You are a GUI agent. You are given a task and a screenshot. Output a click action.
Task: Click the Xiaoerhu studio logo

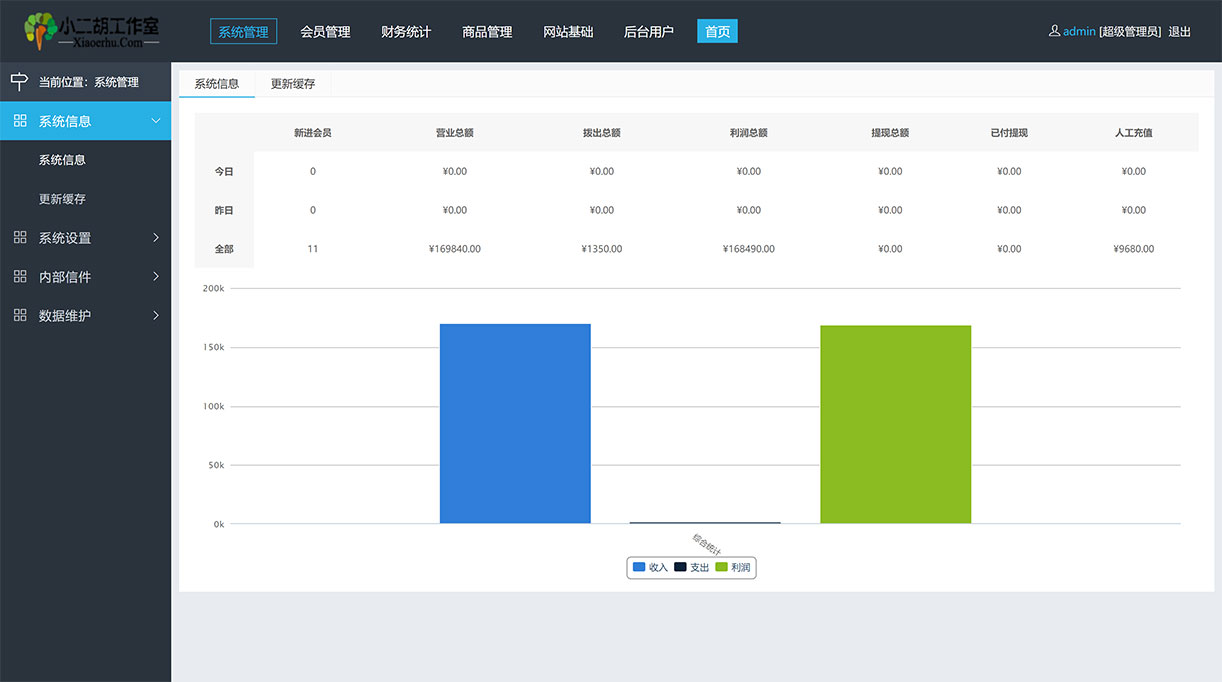coord(92,31)
